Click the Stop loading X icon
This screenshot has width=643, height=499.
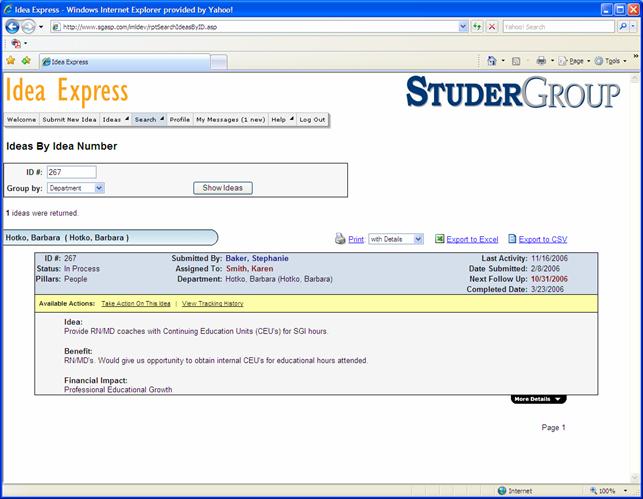(492, 27)
